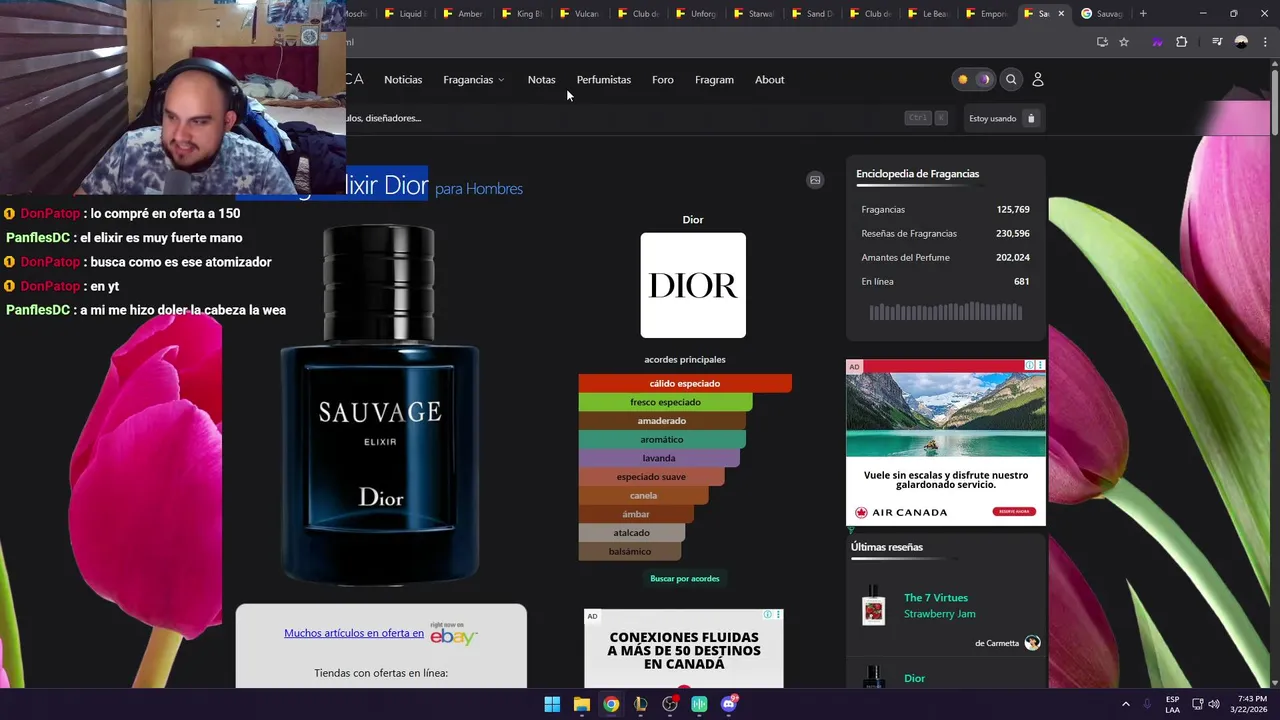The height and width of the screenshot is (720, 1280).
Task: Switch to the Vulcan tab
Action: tap(580, 13)
